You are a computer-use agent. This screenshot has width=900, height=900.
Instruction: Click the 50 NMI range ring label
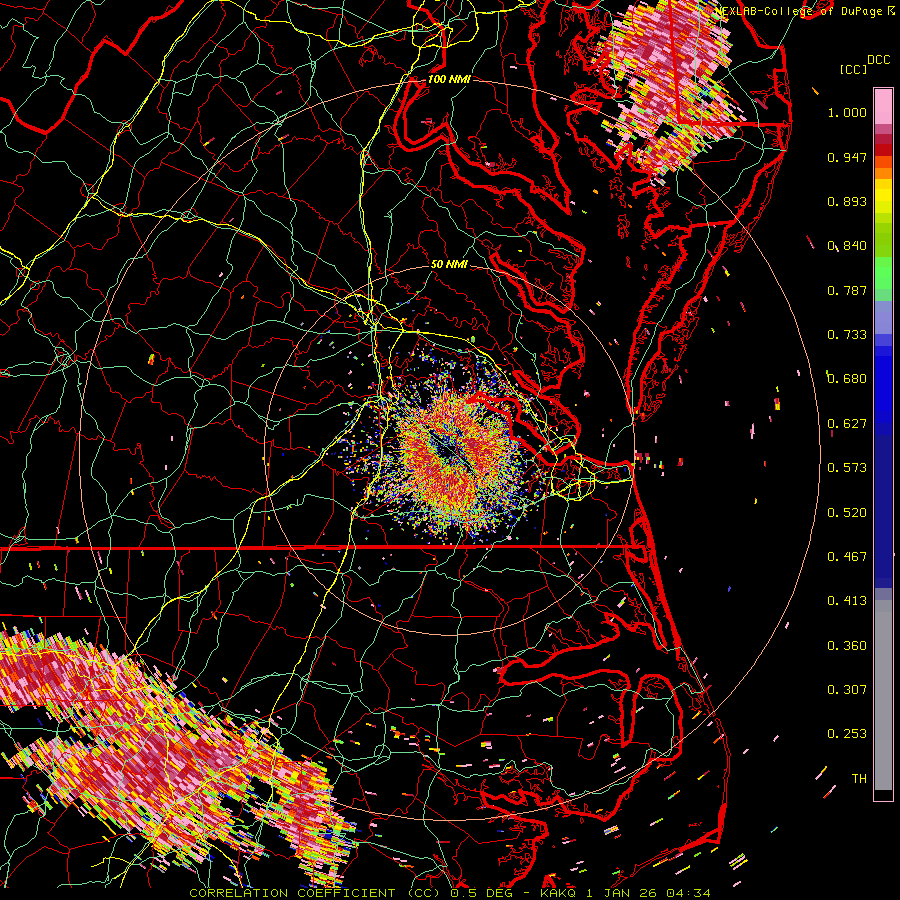[x=449, y=265]
